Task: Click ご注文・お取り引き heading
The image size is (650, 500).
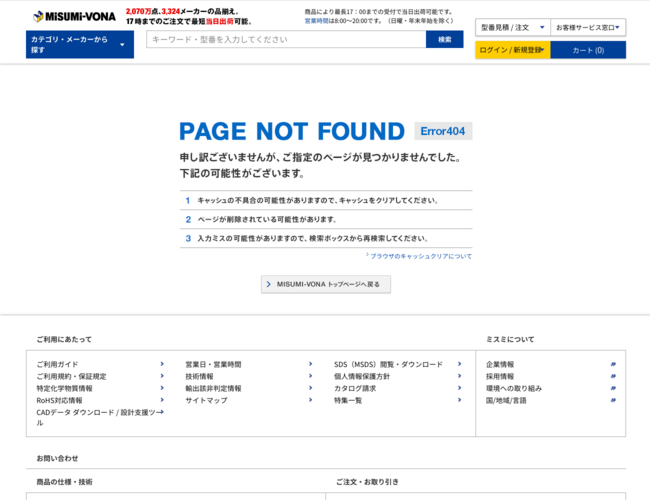Action: click(x=367, y=482)
